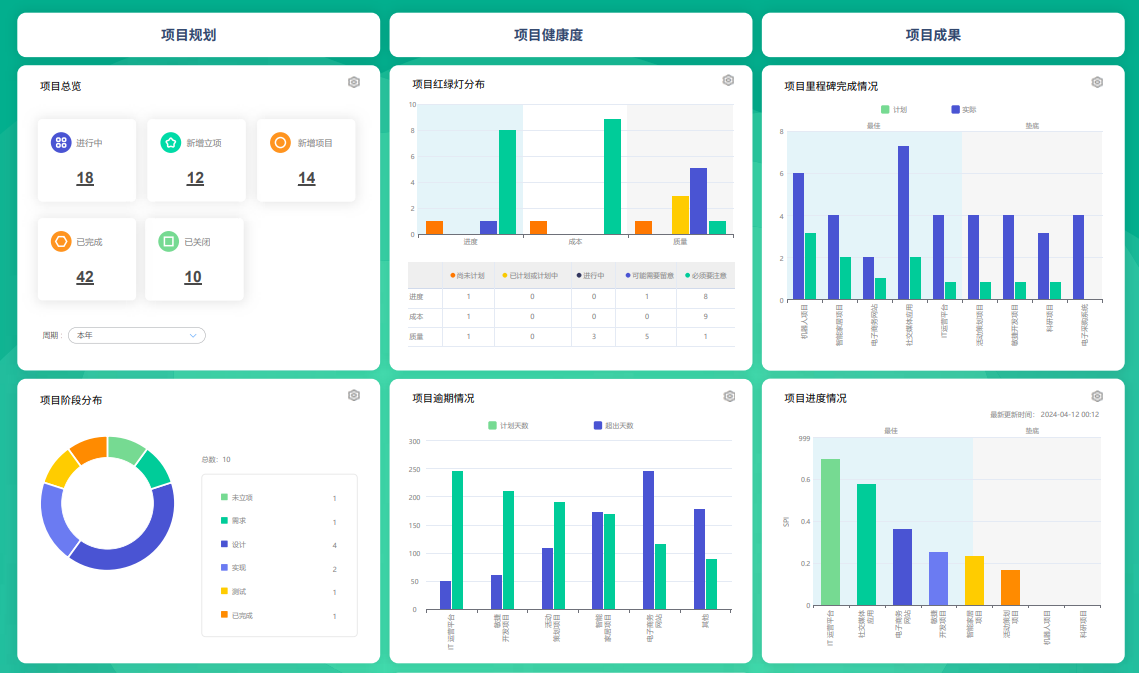The width and height of the screenshot is (1139, 673).
Task: Open the 周期 period dropdown showing 本年
Action: [136, 335]
